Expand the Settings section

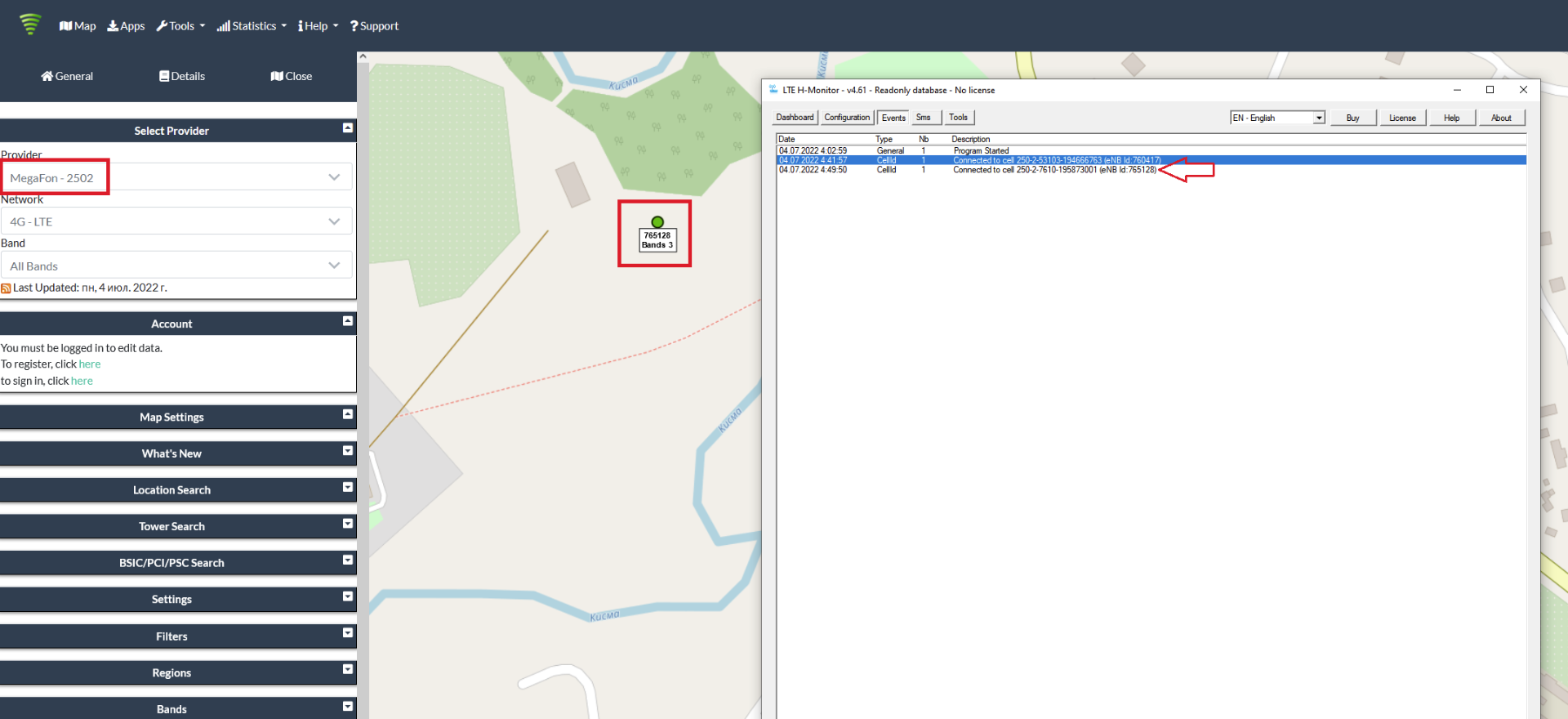(348, 596)
